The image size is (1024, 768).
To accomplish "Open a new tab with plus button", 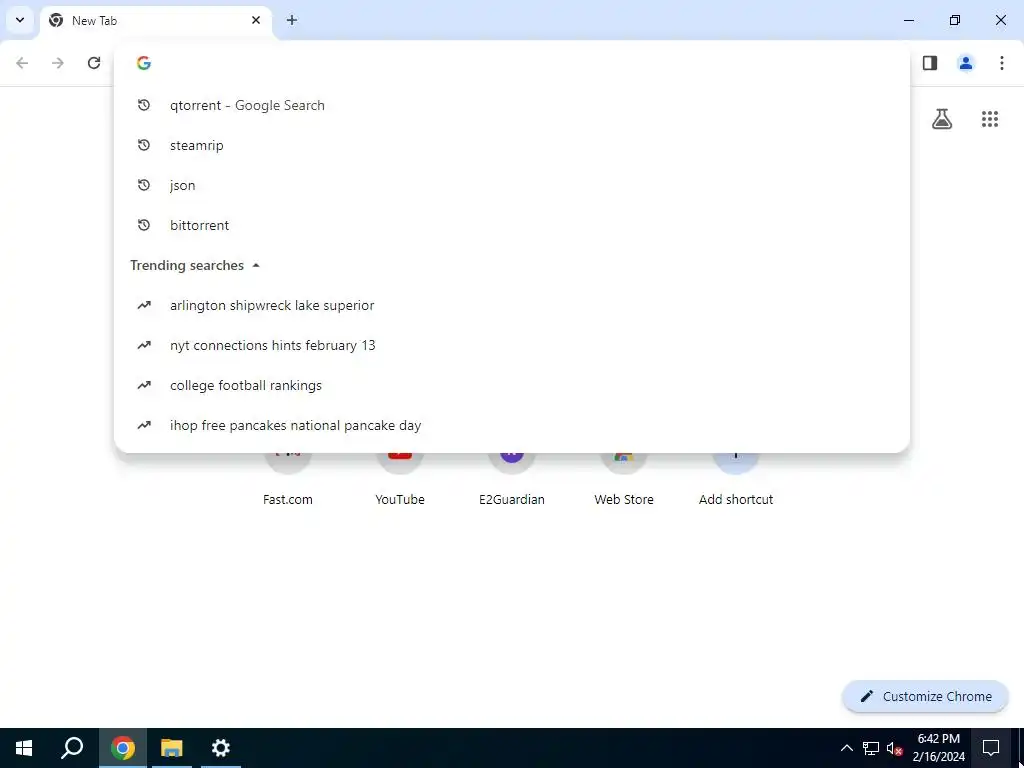I will pos(292,20).
